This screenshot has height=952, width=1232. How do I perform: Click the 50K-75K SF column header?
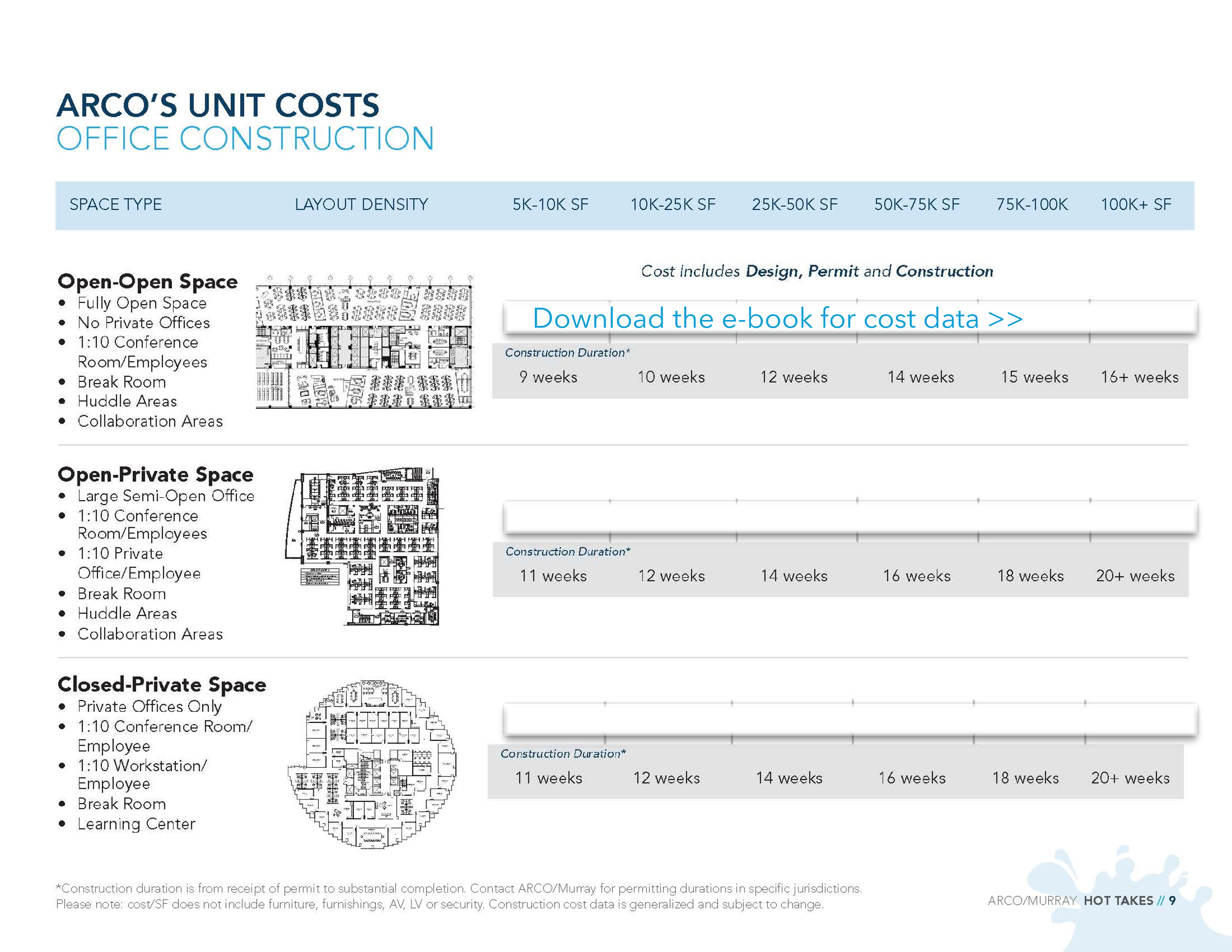pyautogui.click(x=917, y=204)
